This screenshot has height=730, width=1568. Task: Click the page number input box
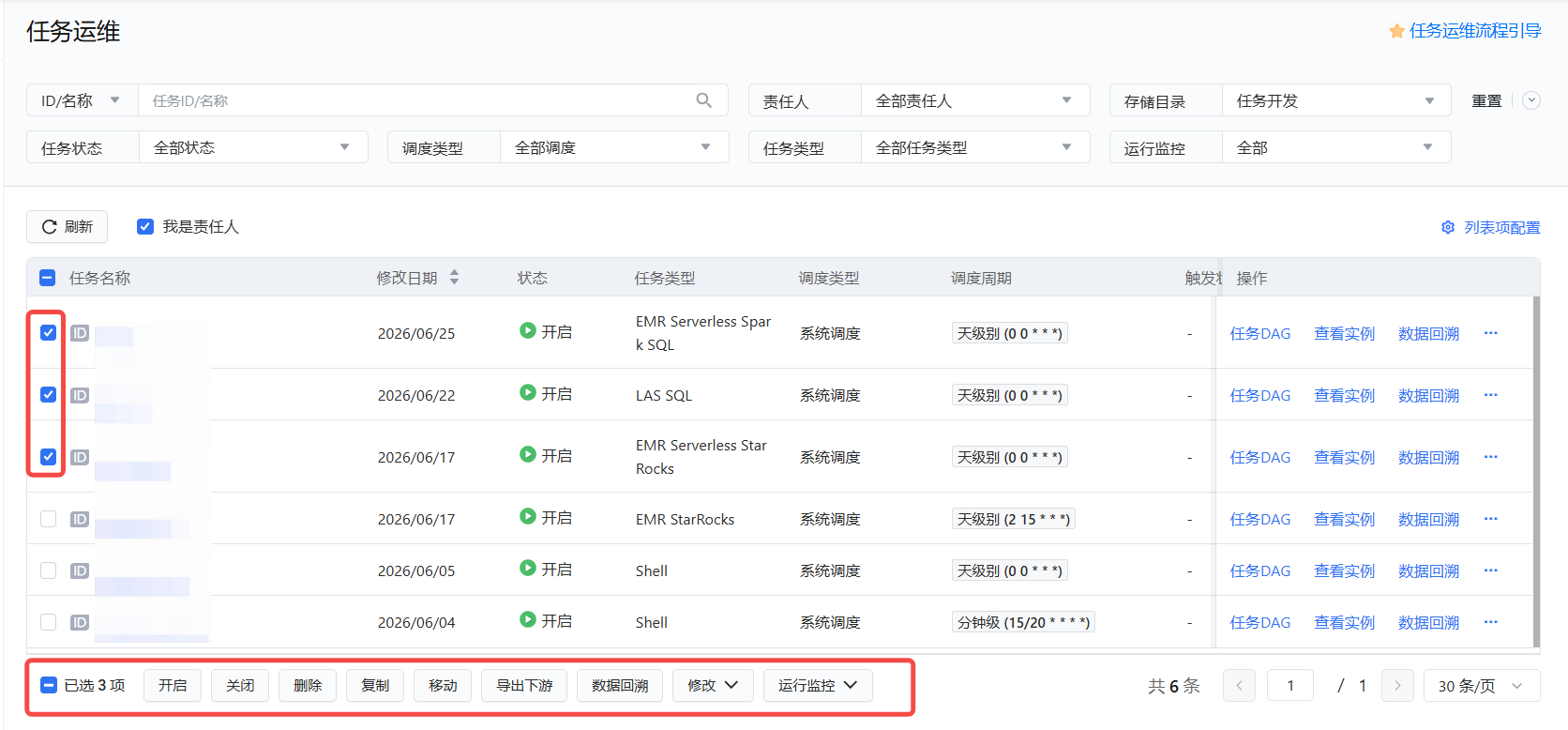pyautogui.click(x=1289, y=685)
